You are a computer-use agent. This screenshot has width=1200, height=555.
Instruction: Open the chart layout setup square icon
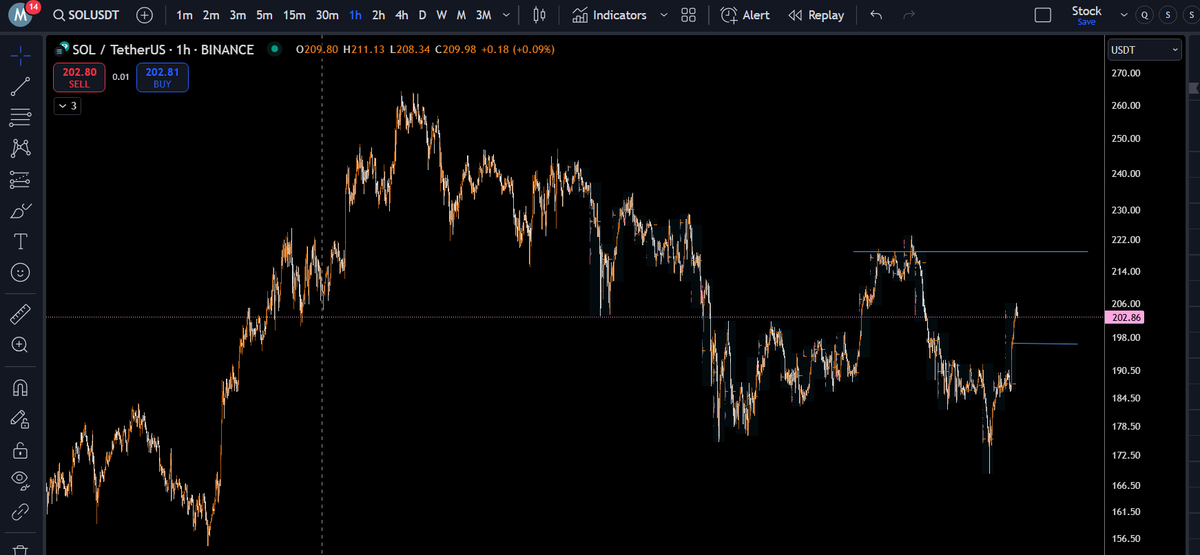pos(1043,16)
